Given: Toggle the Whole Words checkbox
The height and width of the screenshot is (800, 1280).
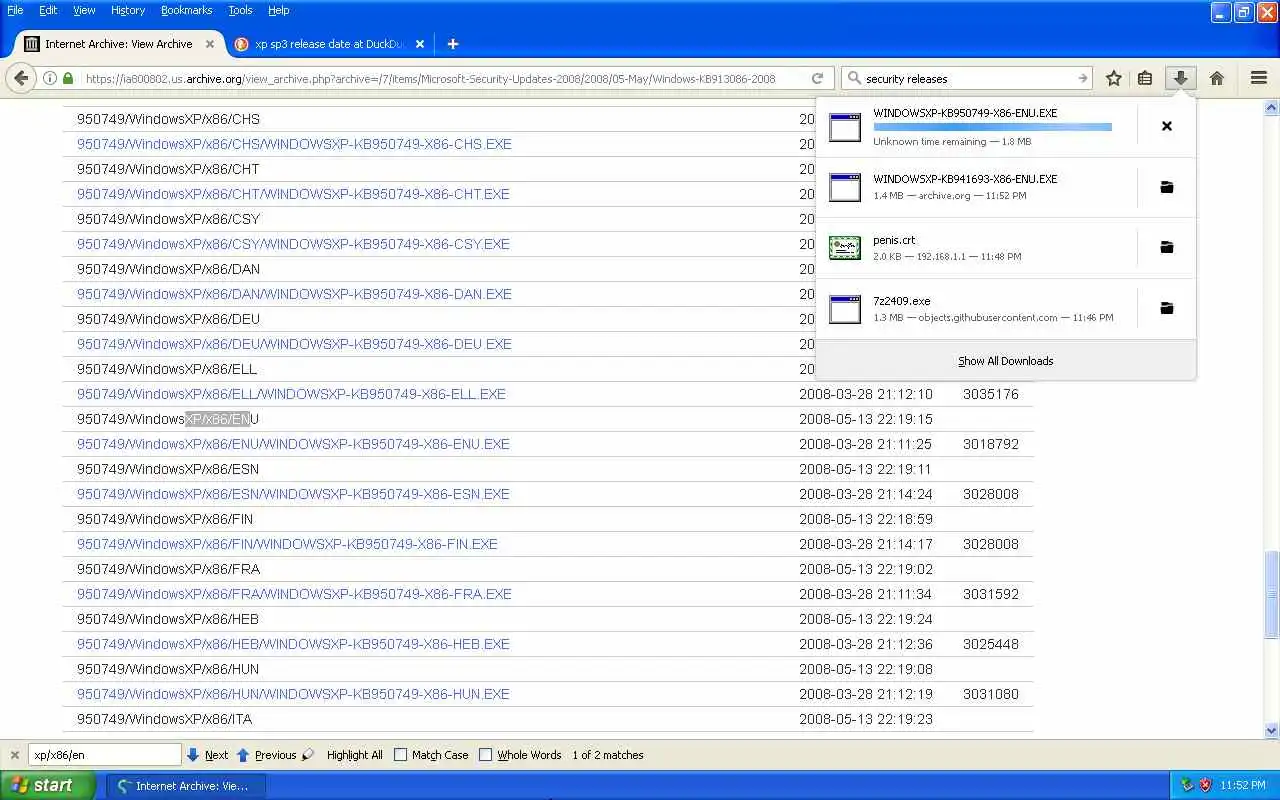Looking at the screenshot, I should [x=486, y=755].
